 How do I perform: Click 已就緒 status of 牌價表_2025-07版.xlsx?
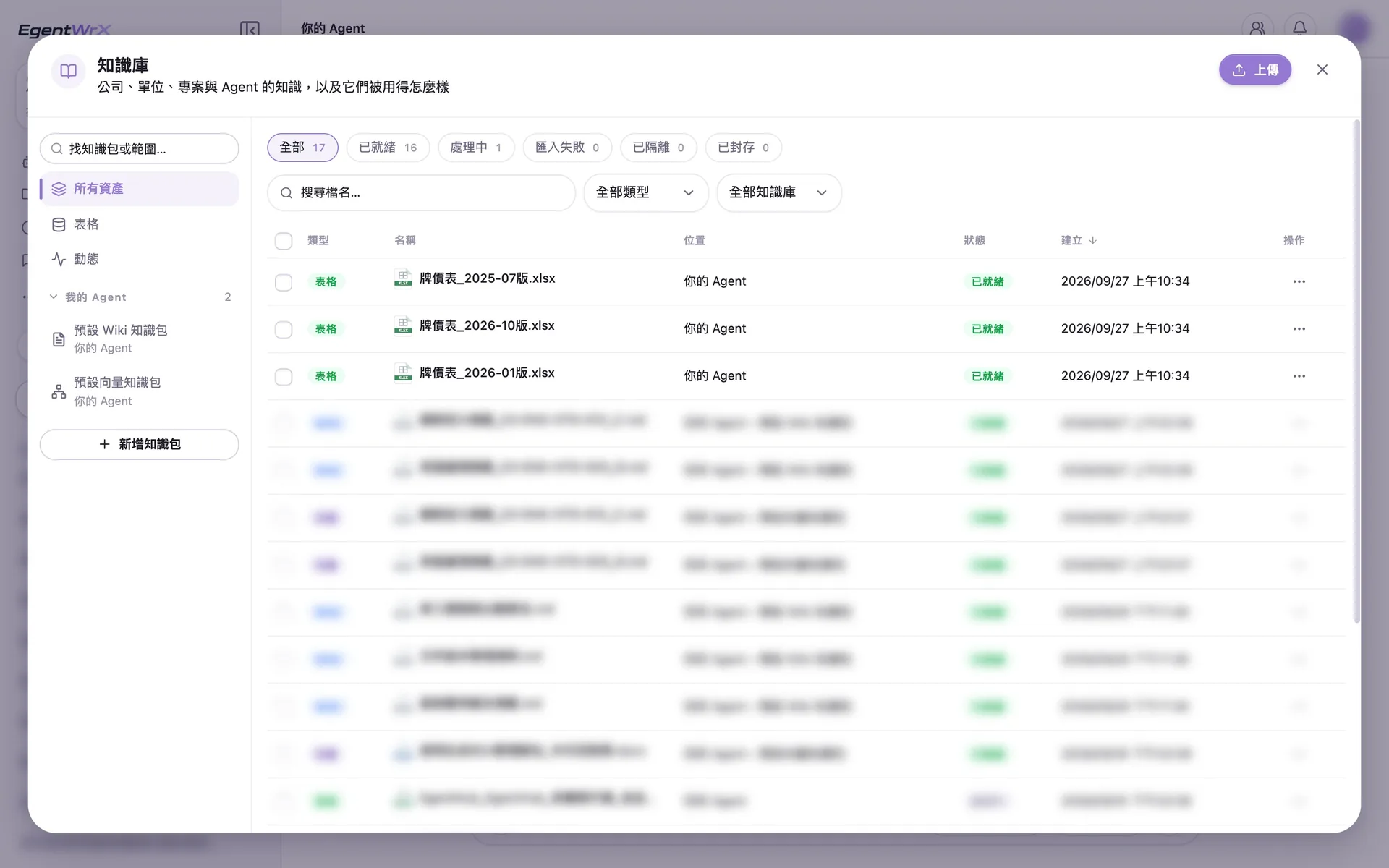coord(987,282)
